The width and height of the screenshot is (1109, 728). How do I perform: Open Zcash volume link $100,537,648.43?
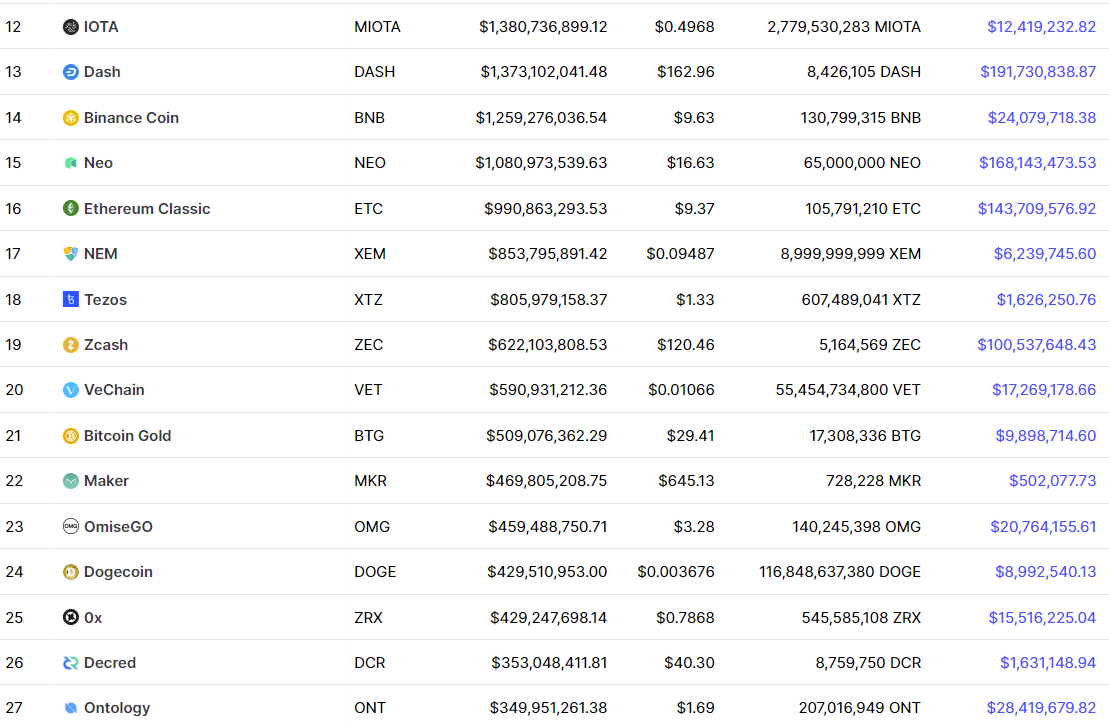coord(1036,345)
